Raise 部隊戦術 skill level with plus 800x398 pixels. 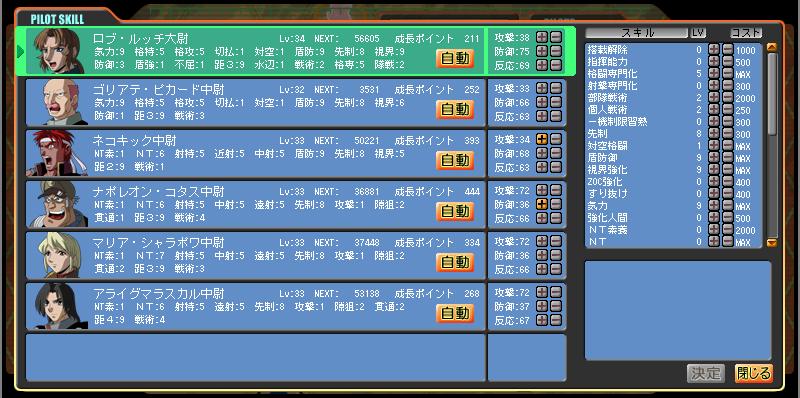[x=714, y=97]
